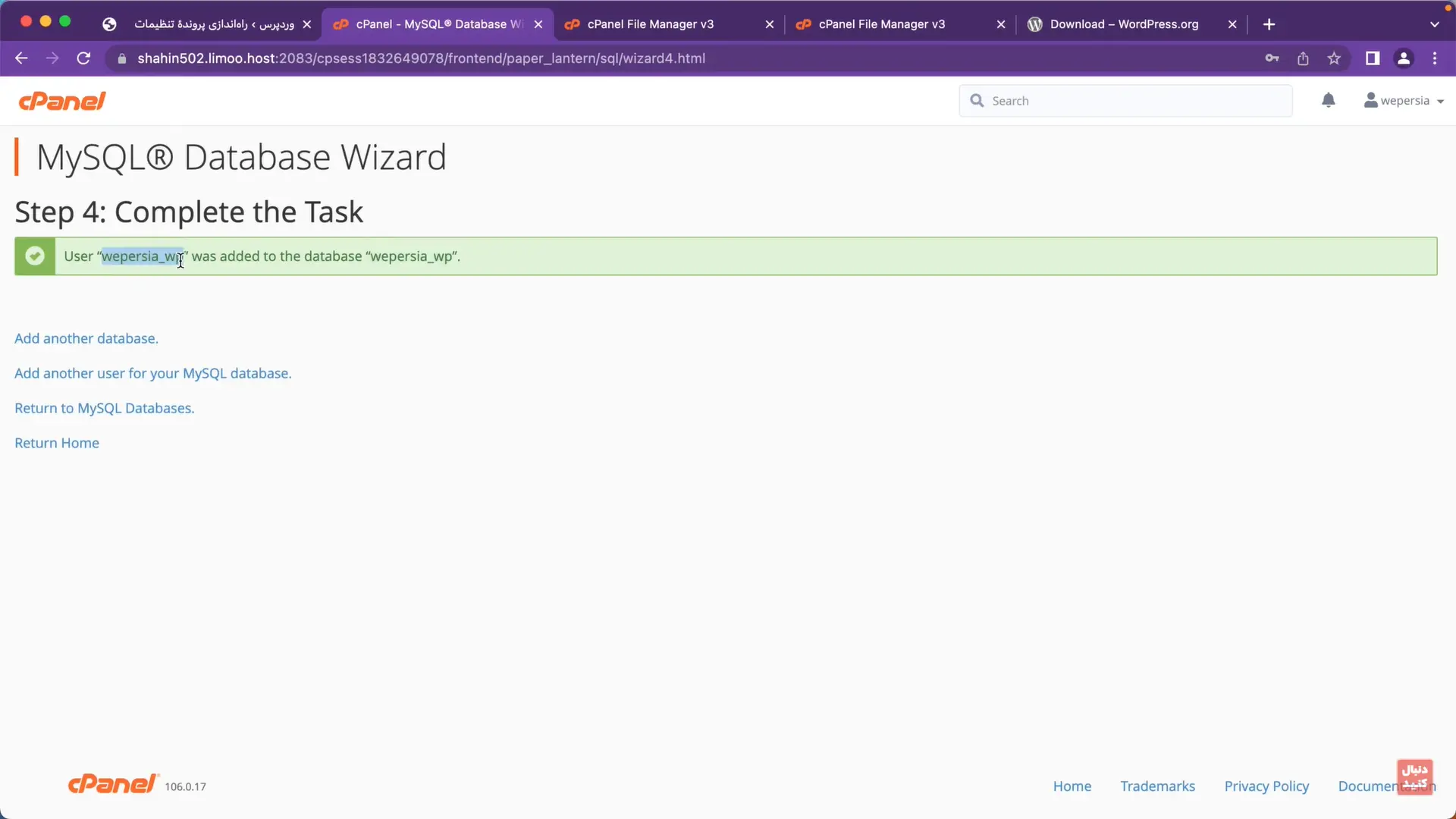Click the magnifier icon in Search

click(x=977, y=101)
